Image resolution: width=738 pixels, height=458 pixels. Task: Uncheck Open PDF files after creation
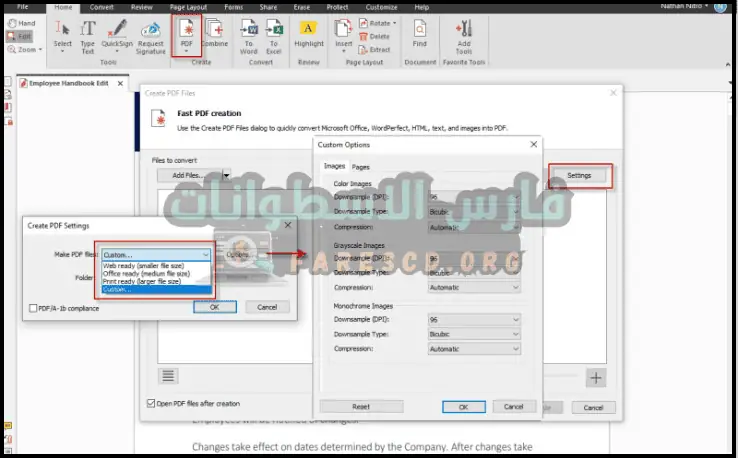[151, 404]
